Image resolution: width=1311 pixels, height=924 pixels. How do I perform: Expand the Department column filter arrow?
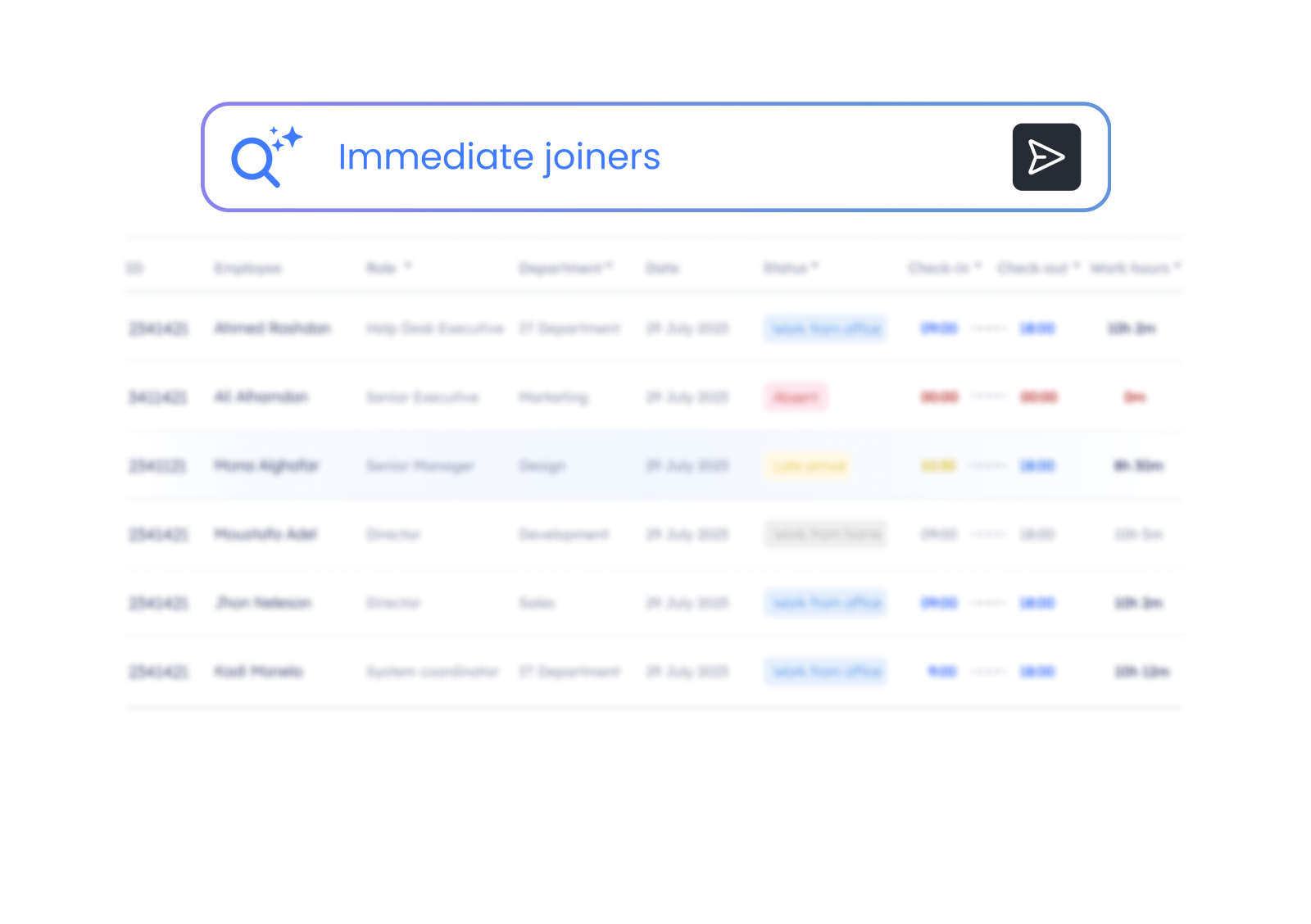click(x=609, y=267)
